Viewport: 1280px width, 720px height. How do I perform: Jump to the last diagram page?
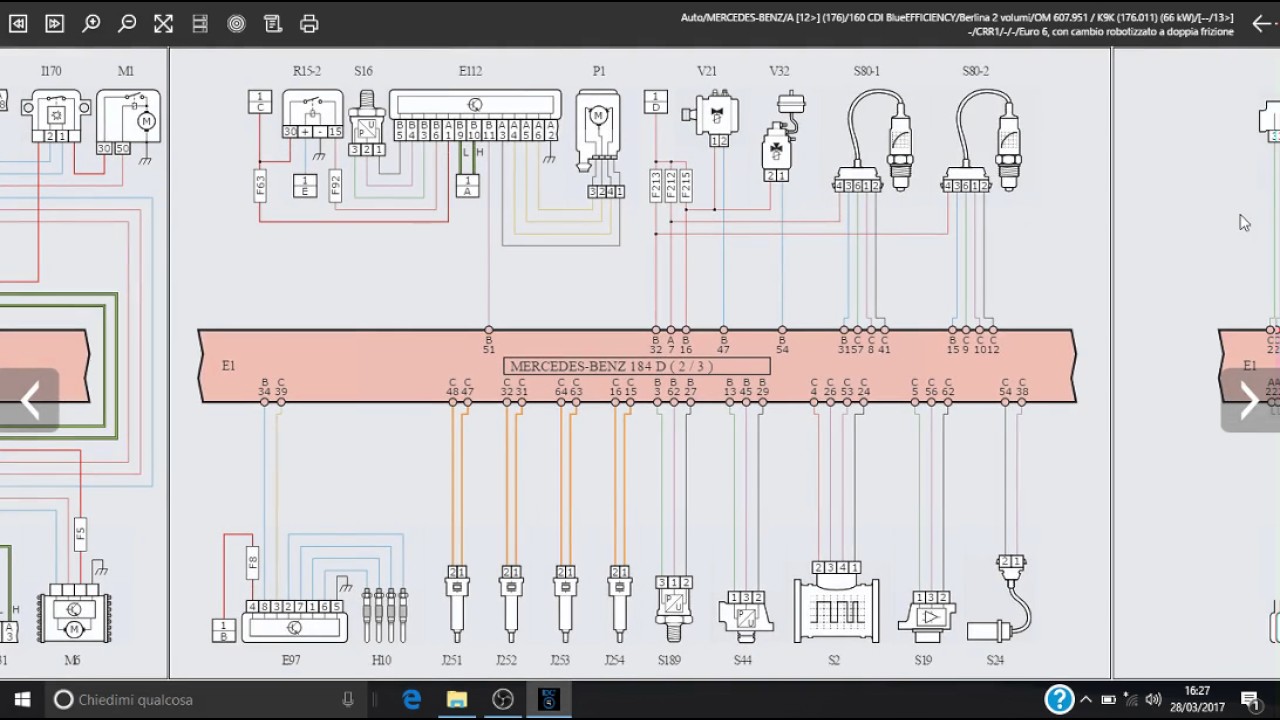point(54,24)
